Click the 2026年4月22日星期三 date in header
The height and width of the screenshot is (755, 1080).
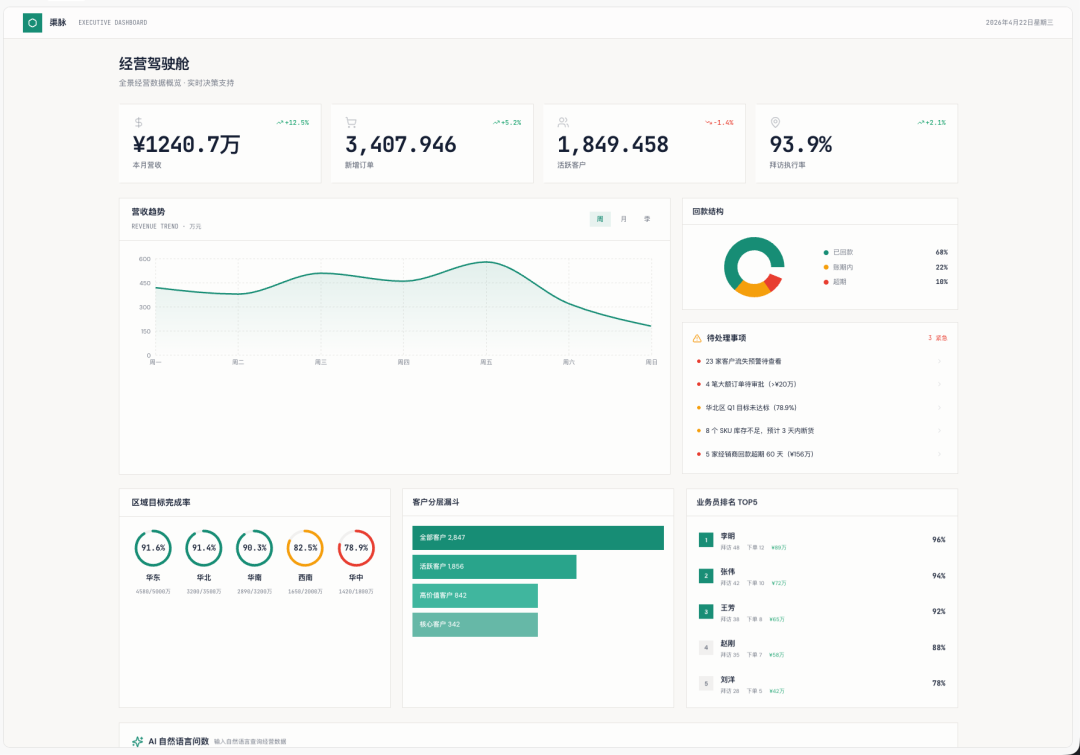point(1019,23)
